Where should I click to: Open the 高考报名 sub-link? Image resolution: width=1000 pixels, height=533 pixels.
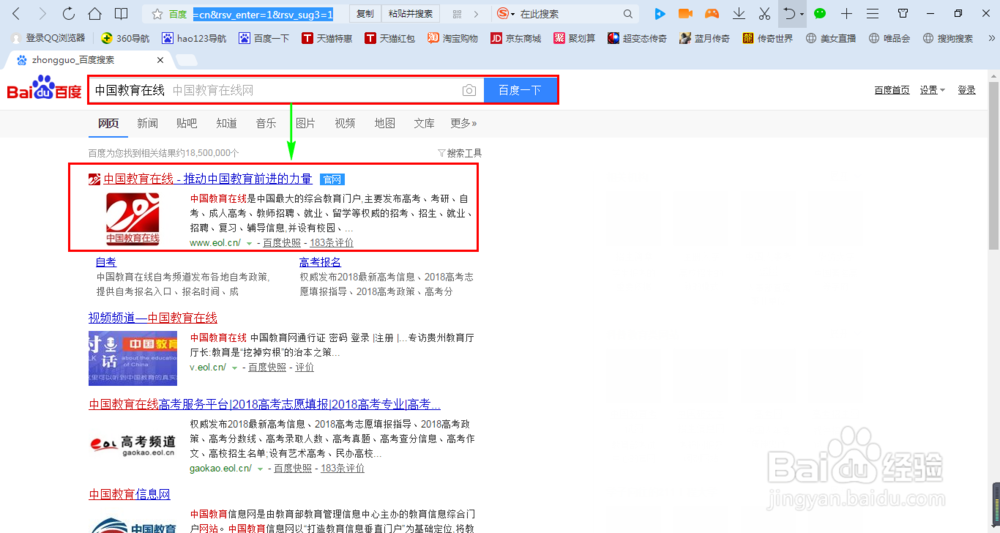(320, 262)
